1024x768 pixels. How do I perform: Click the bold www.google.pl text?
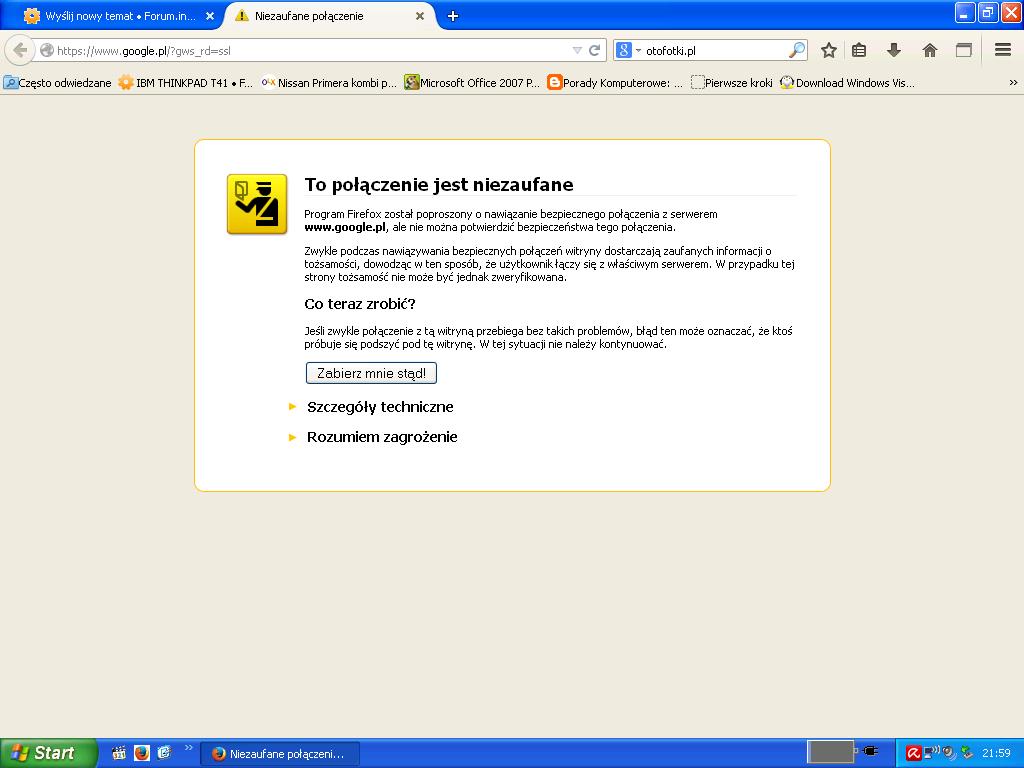pyautogui.click(x=345, y=227)
